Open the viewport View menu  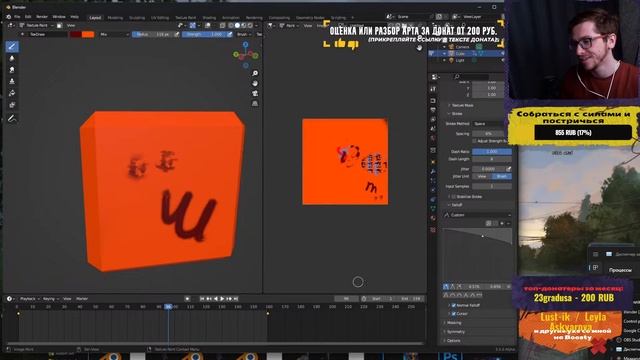pyautogui.click(x=71, y=25)
